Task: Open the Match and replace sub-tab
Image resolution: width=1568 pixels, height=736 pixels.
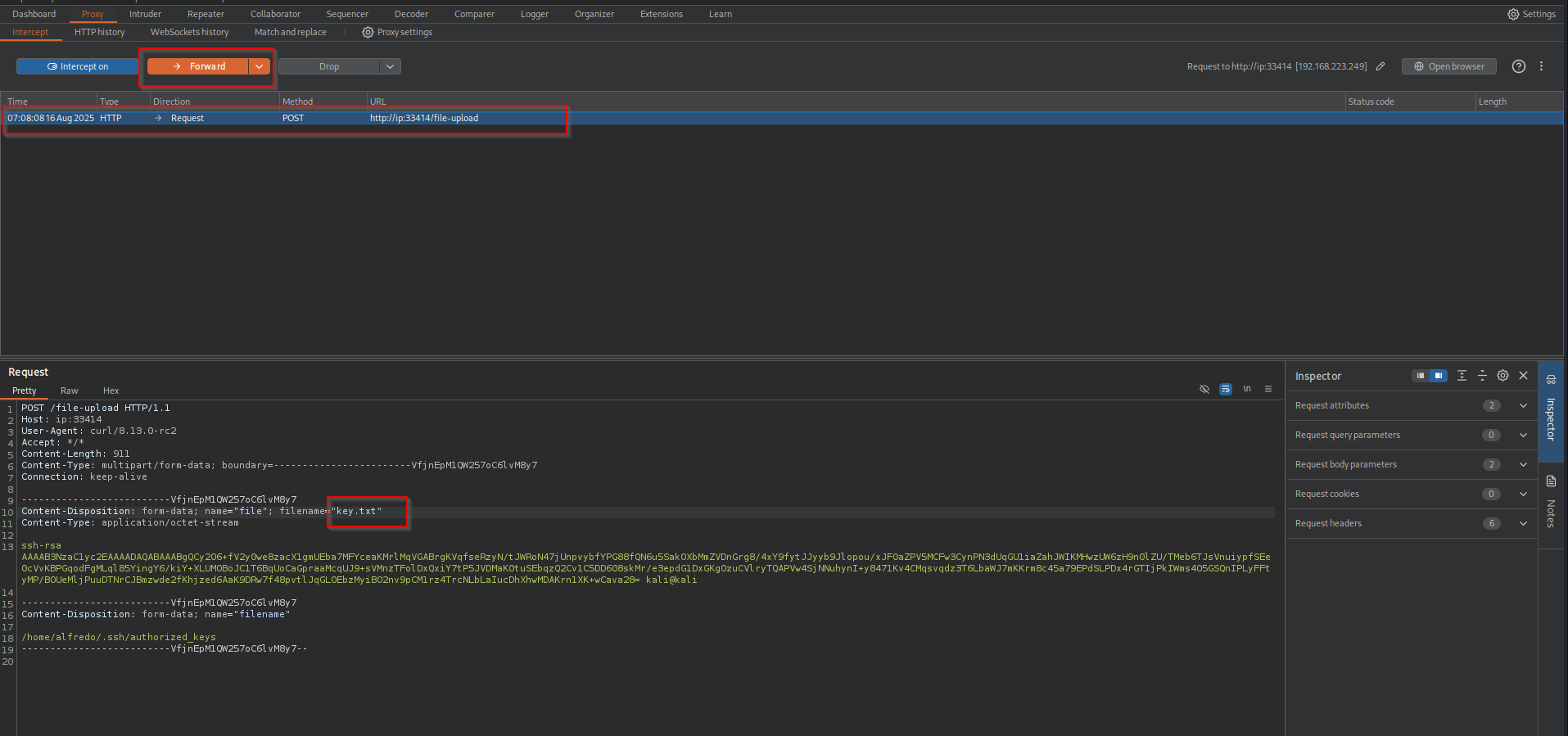Action: tap(290, 32)
